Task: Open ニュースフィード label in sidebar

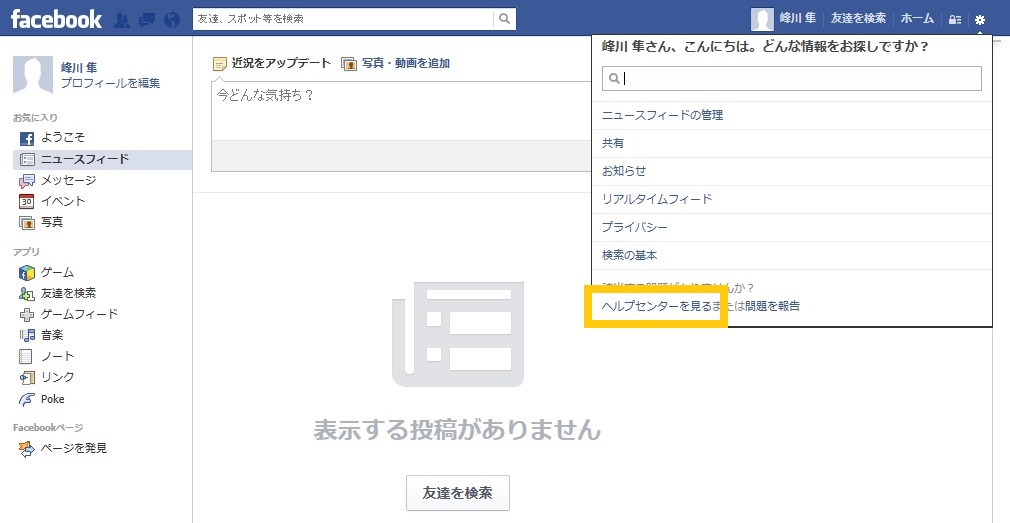Action: pos(85,159)
